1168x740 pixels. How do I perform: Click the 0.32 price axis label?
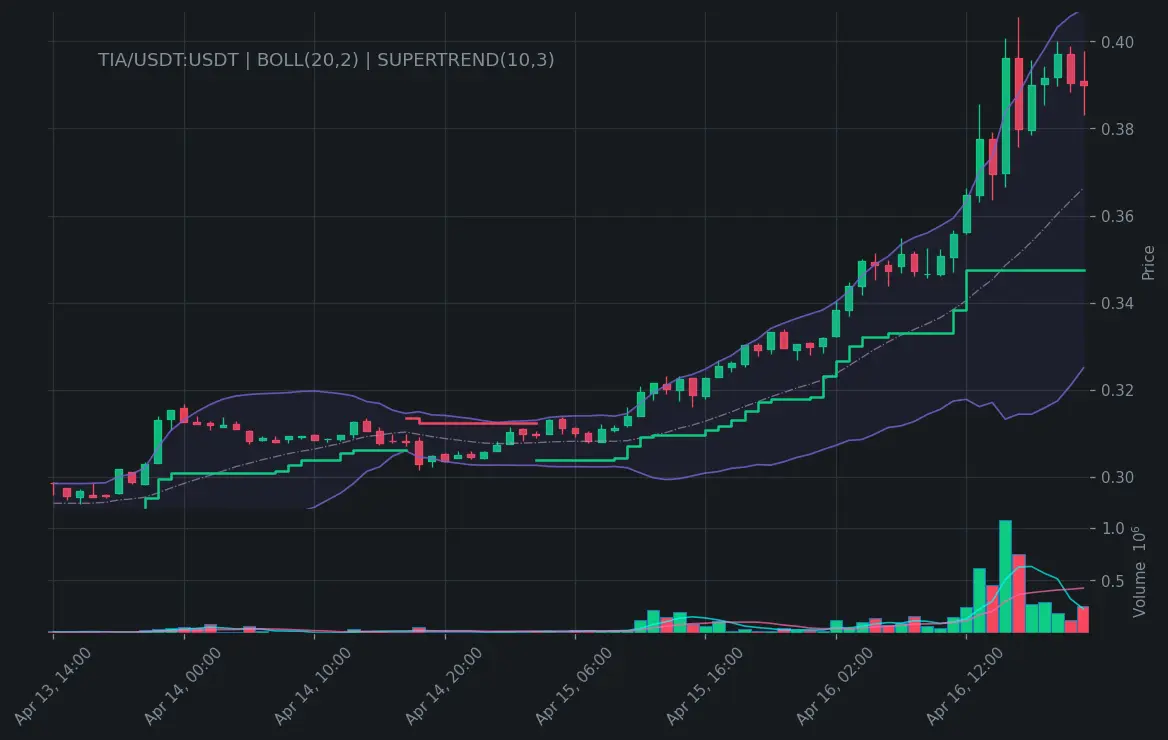click(1117, 390)
